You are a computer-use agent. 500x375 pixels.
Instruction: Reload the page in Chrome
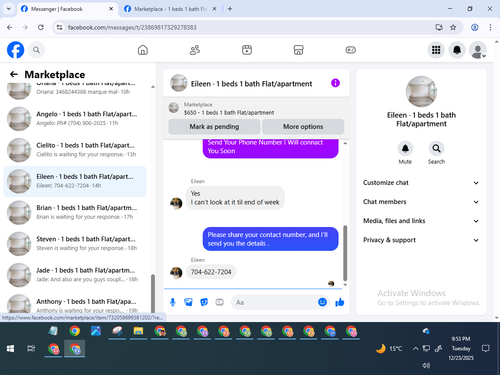point(41,27)
